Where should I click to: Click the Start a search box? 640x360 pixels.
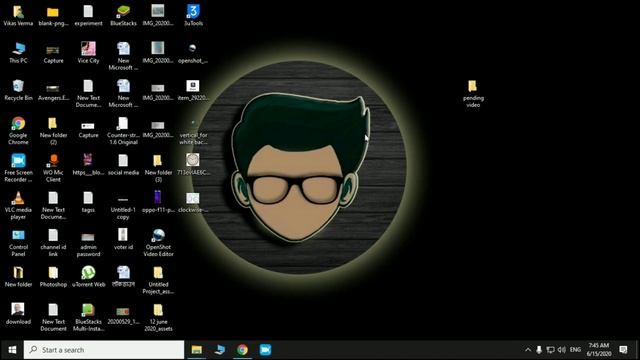pos(104,350)
